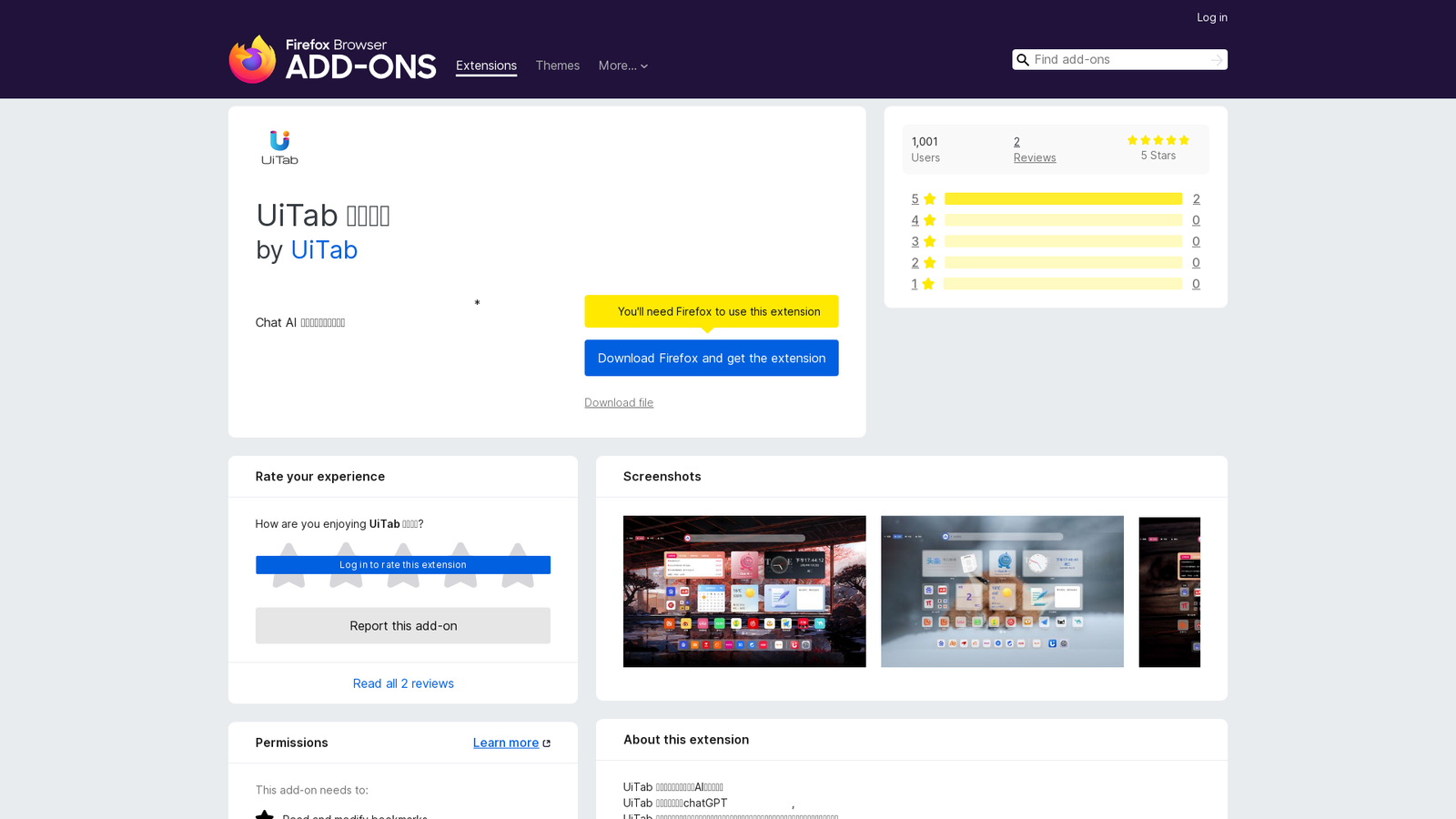Click the Report this add-on button
The image size is (1456, 819).
403,626
